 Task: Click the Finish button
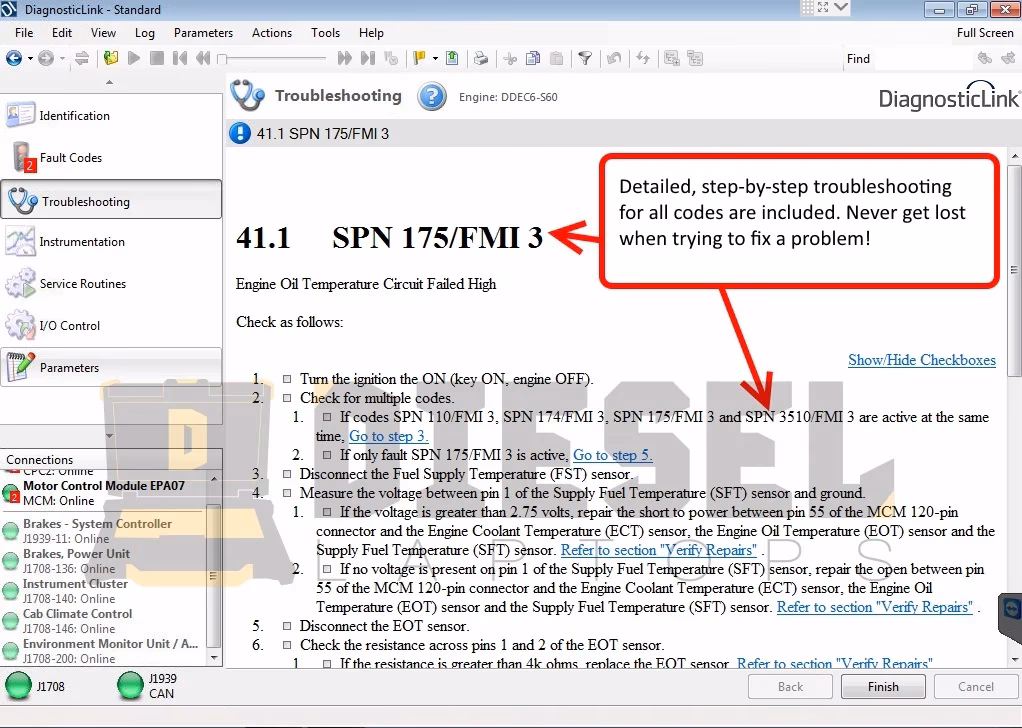point(883,687)
